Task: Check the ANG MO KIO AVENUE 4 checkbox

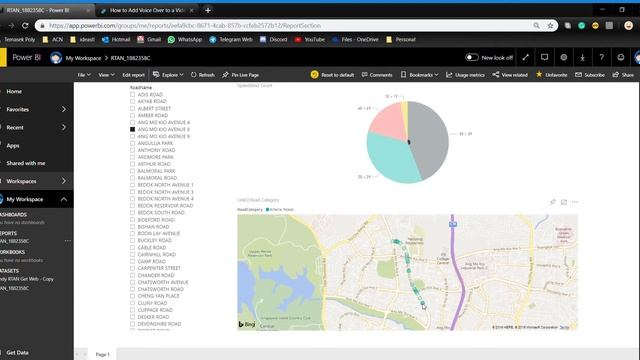Action: [132, 122]
